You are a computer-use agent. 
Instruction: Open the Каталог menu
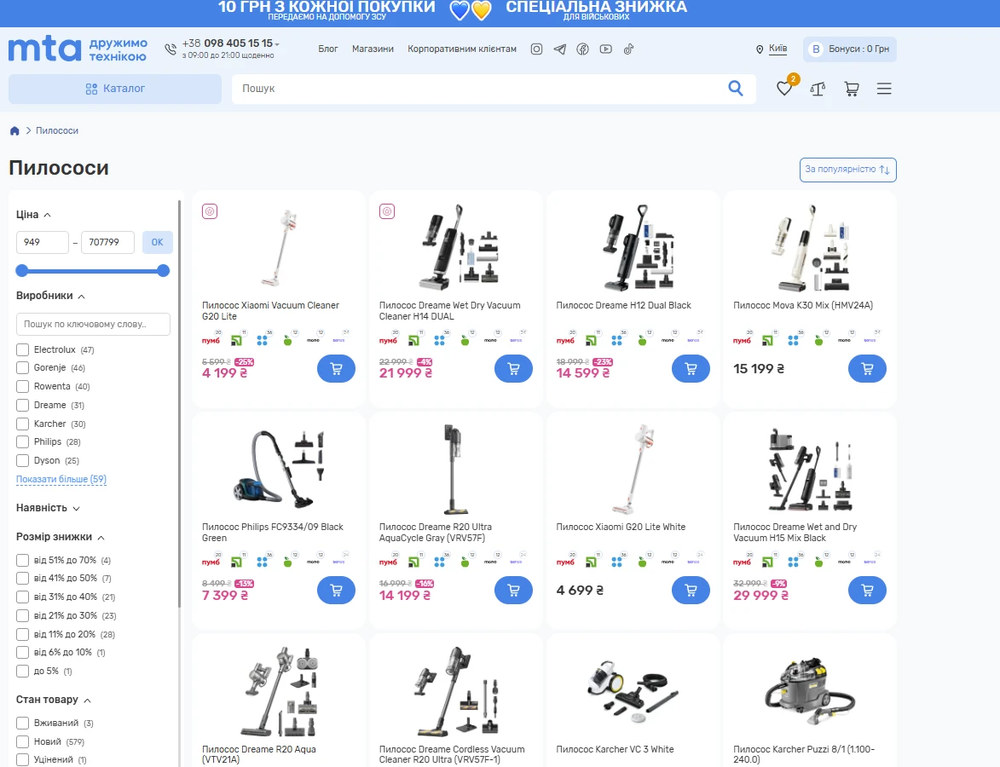(x=115, y=89)
